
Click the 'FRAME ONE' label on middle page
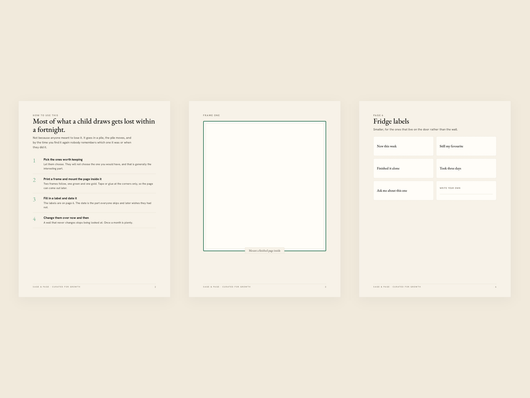(x=211, y=115)
